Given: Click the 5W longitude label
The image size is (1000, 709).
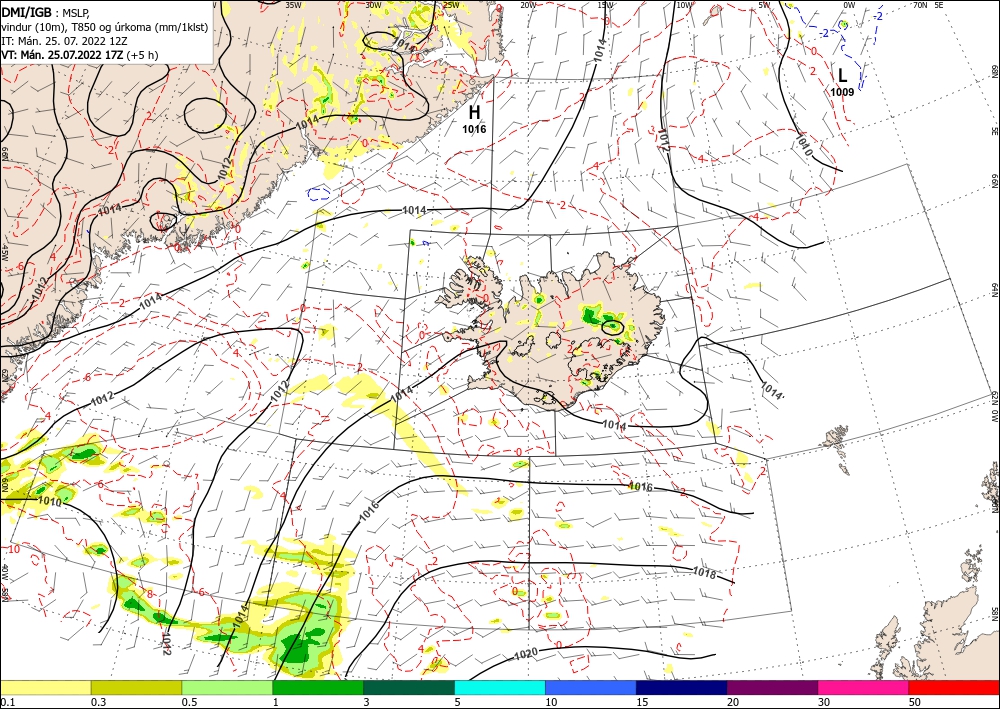Looking at the screenshot, I should click(x=765, y=5).
